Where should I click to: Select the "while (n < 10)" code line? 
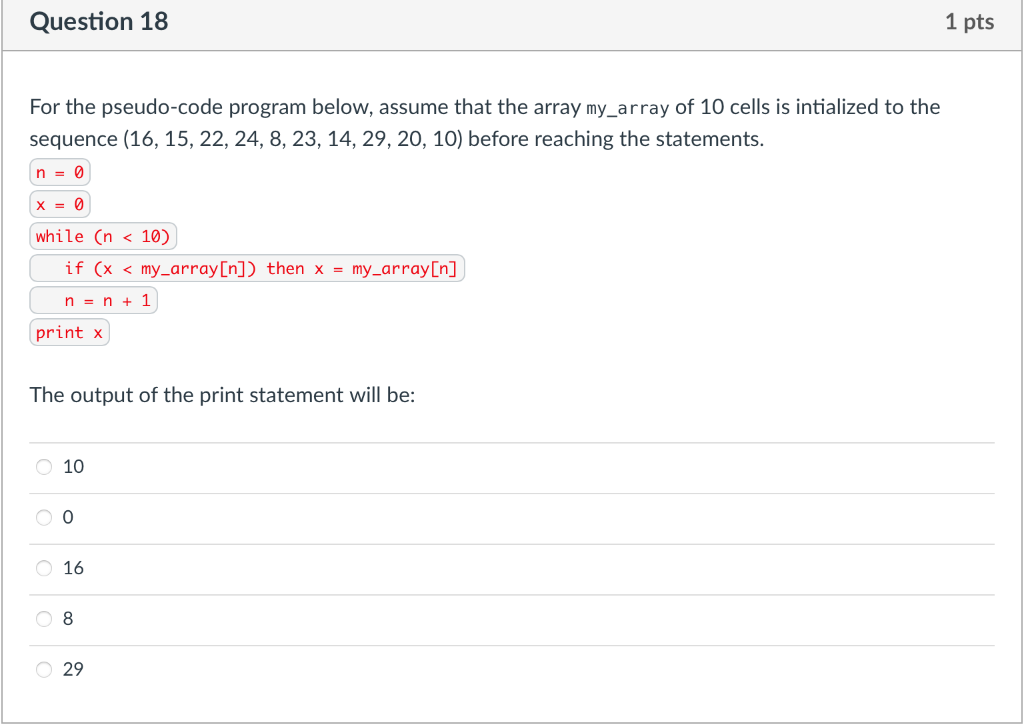[x=103, y=235]
